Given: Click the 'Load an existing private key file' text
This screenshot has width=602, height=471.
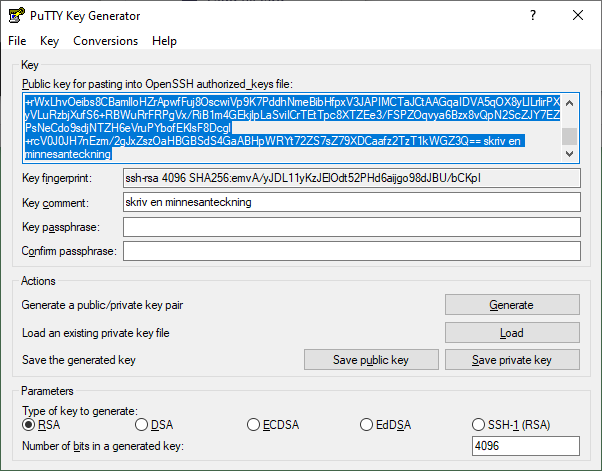Looking at the screenshot, I should [x=96, y=333].
